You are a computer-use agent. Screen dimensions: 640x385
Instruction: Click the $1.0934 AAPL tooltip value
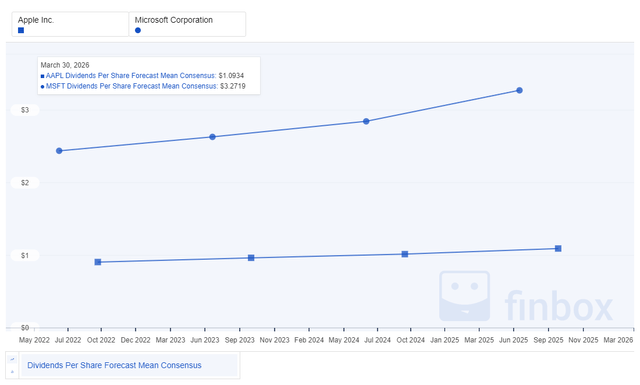[231, 76]
